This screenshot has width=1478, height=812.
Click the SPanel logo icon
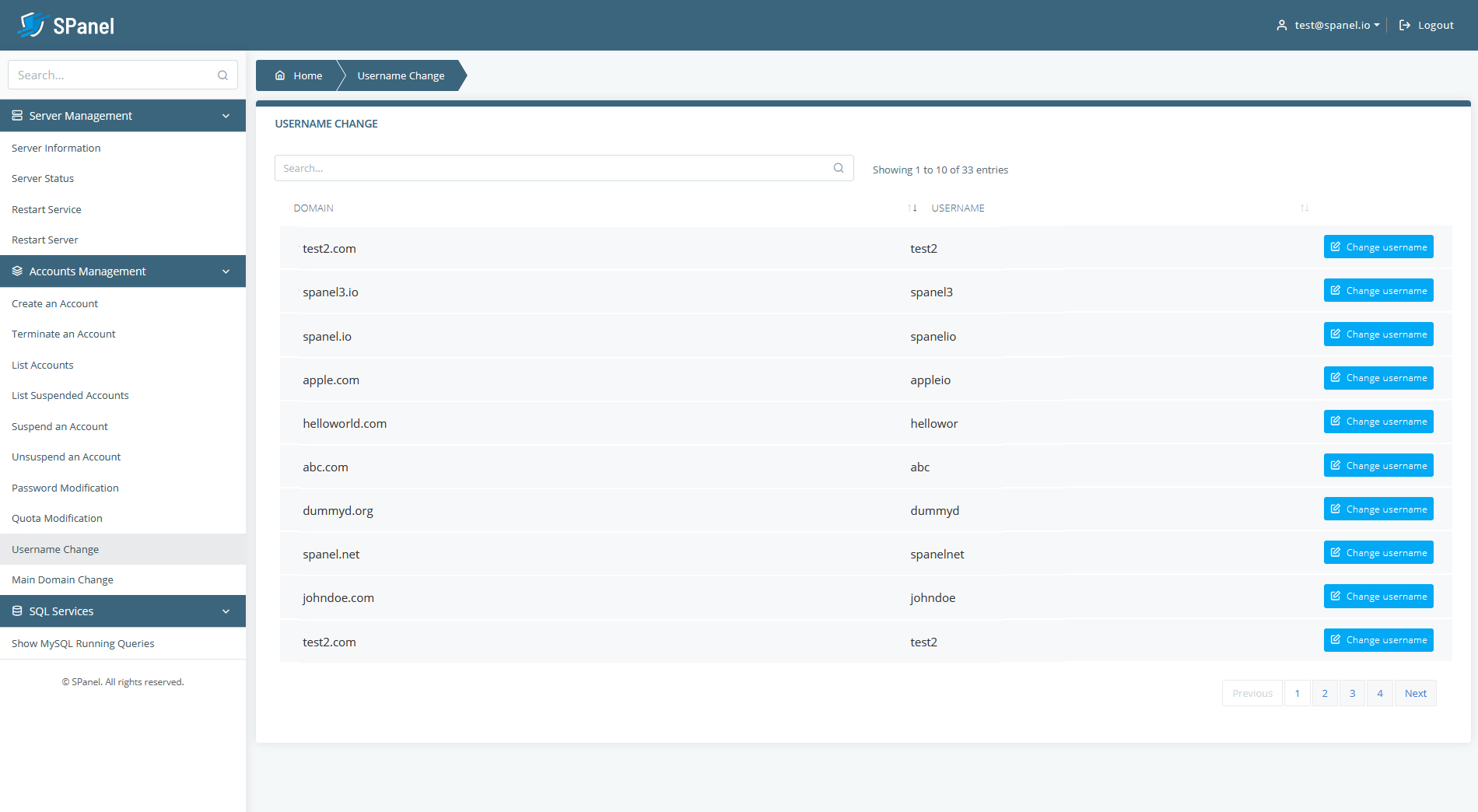33,25
